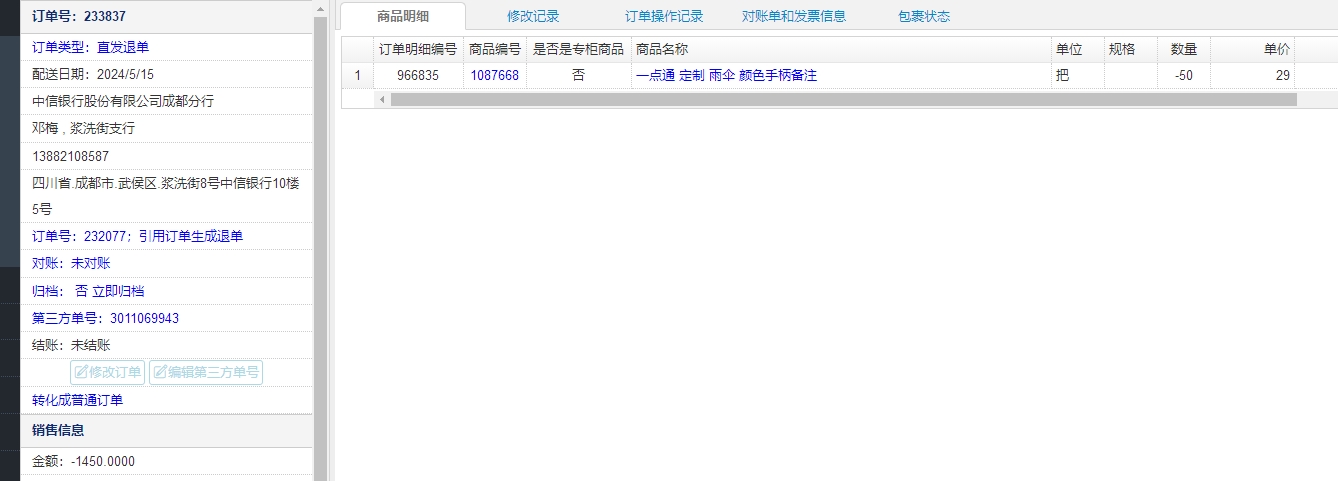
Task: Open the 订单操作记录 tab
Action: click(664, 16)
